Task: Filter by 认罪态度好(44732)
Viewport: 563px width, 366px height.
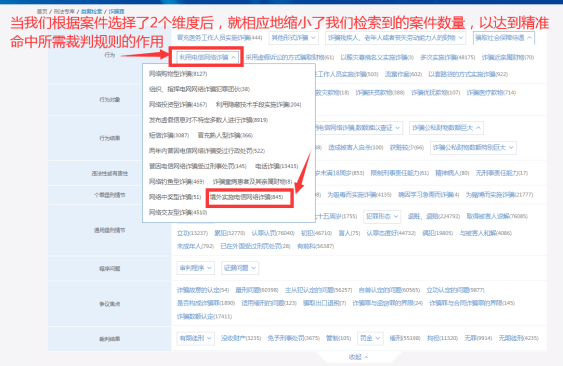Action: click(x=391, y=233)
